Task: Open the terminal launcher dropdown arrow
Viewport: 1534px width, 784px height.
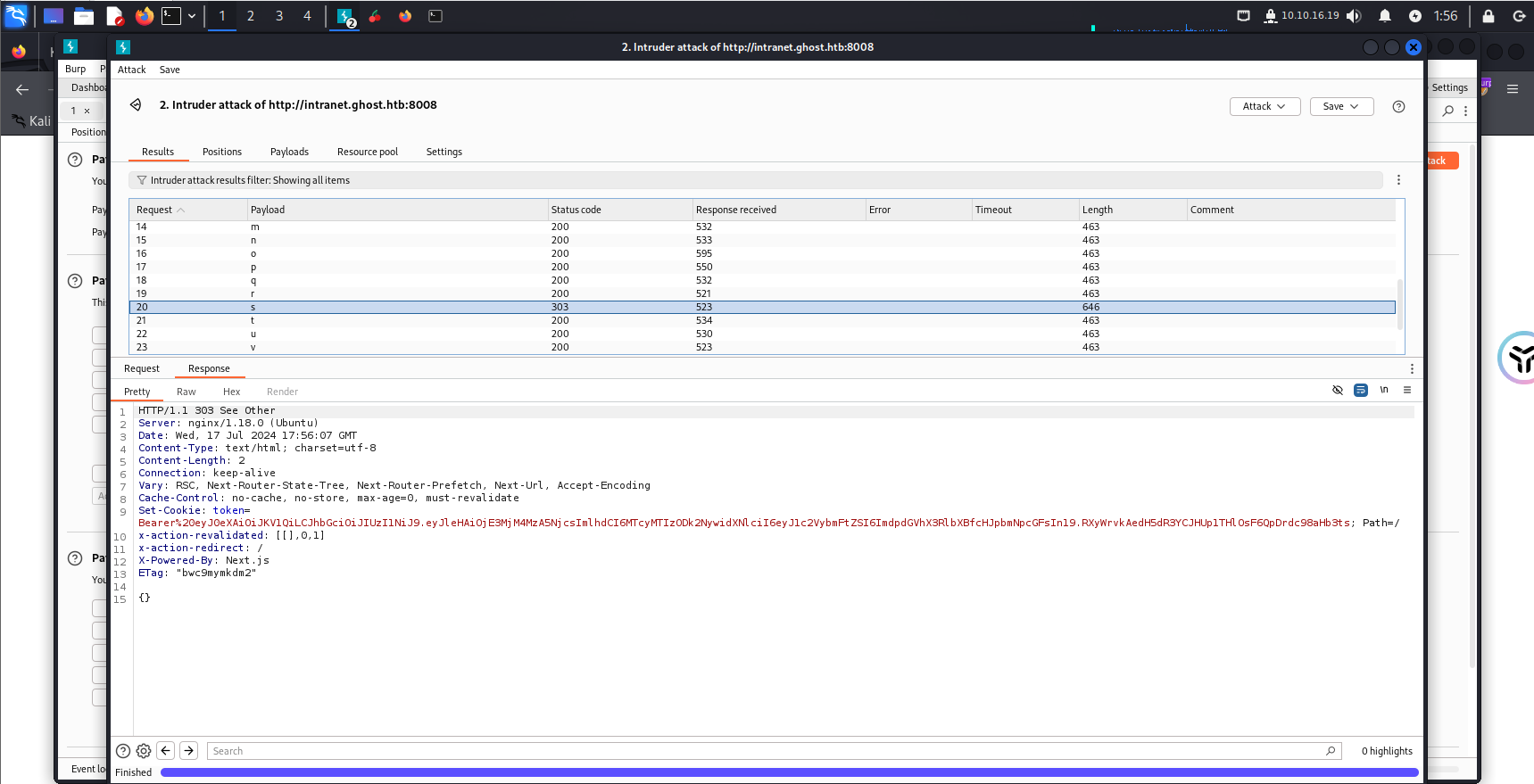Action: tap(192, 16)
